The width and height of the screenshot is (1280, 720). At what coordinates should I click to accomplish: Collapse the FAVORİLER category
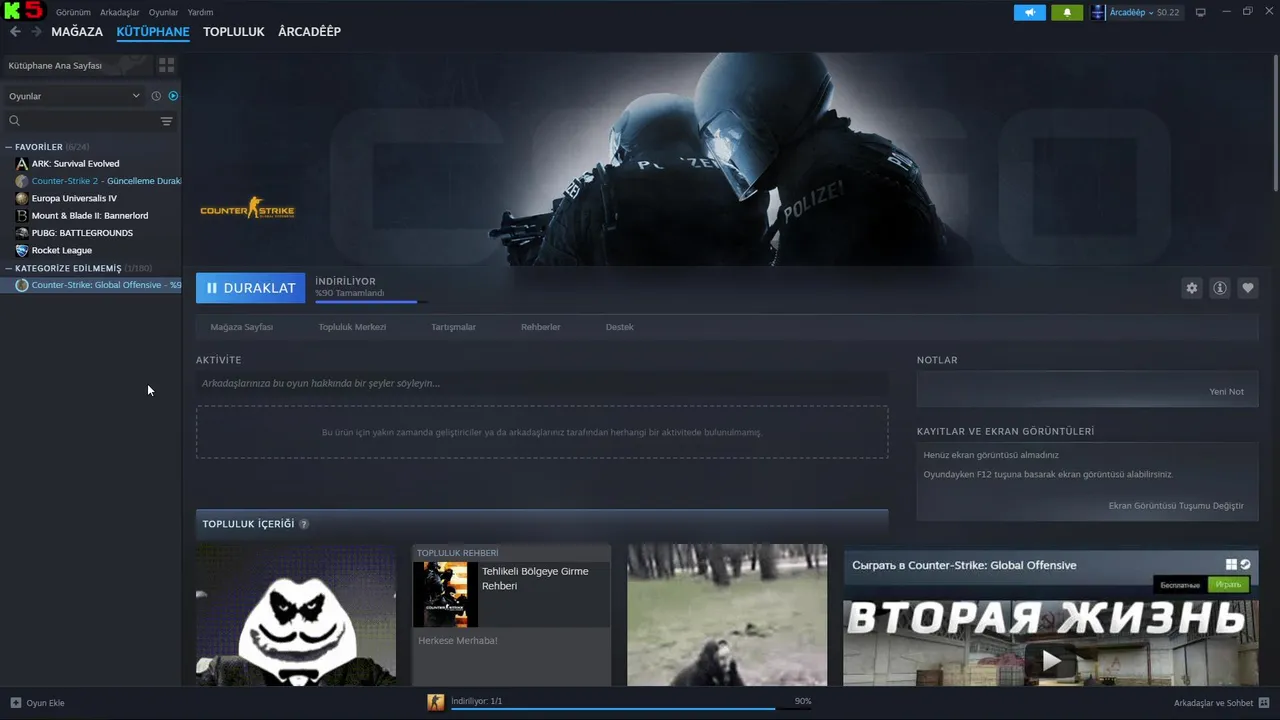pyautogui.click(x=9, y=147)
